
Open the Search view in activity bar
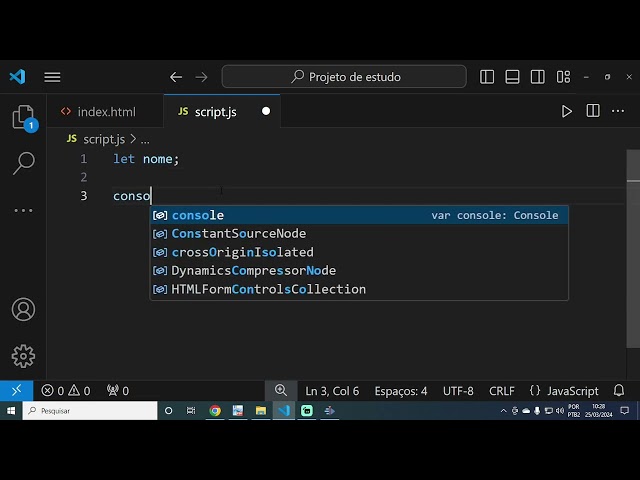(24, 163)
